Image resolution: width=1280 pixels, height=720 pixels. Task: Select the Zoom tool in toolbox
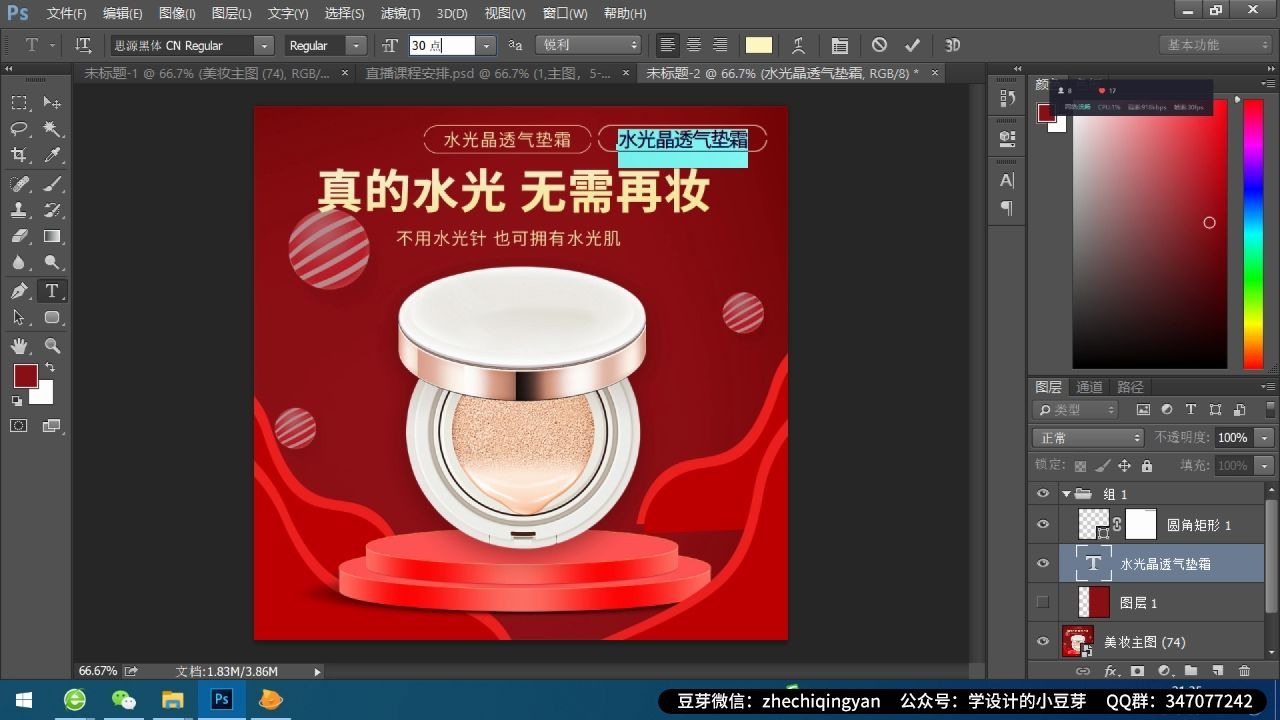52,346
